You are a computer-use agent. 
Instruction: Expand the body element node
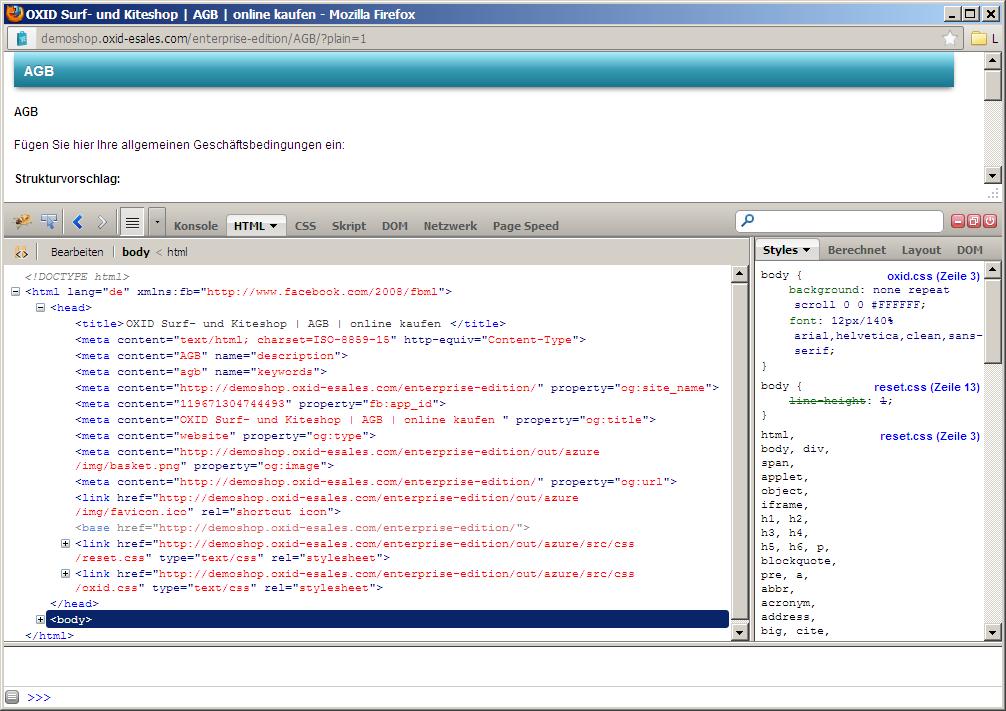click(41, 620)
